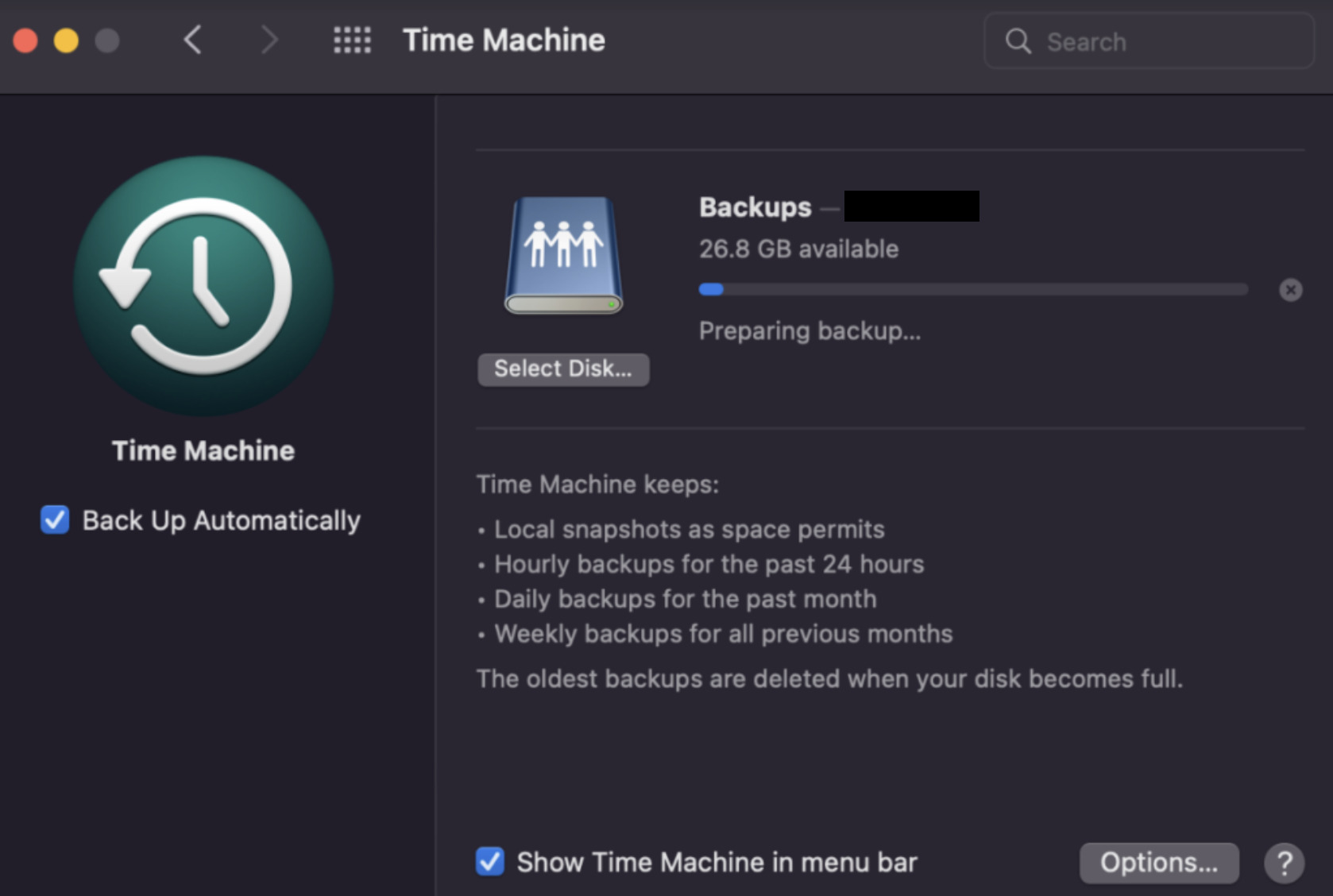Click the Time Machine keeps summary text
The image size is (1333, 896).
tap(597, 484)
